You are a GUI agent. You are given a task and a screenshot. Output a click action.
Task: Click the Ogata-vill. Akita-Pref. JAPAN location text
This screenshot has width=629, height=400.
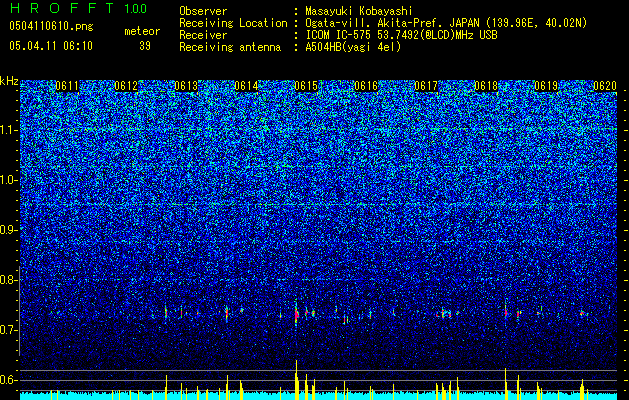446,23
